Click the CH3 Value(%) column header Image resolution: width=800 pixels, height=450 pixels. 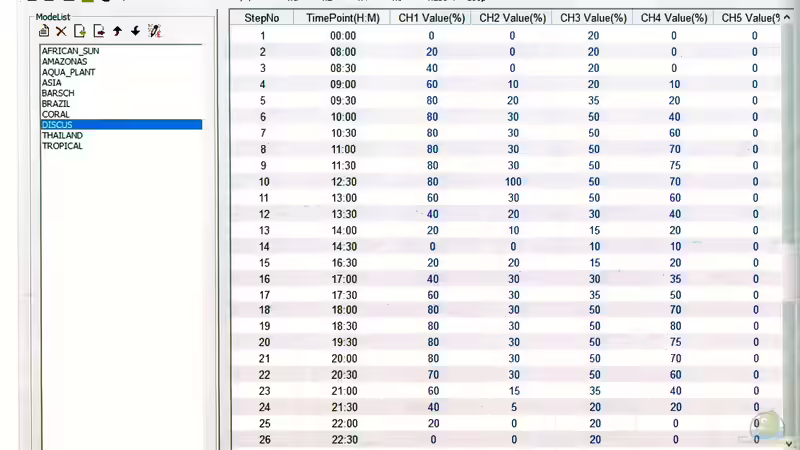[593, 18]
